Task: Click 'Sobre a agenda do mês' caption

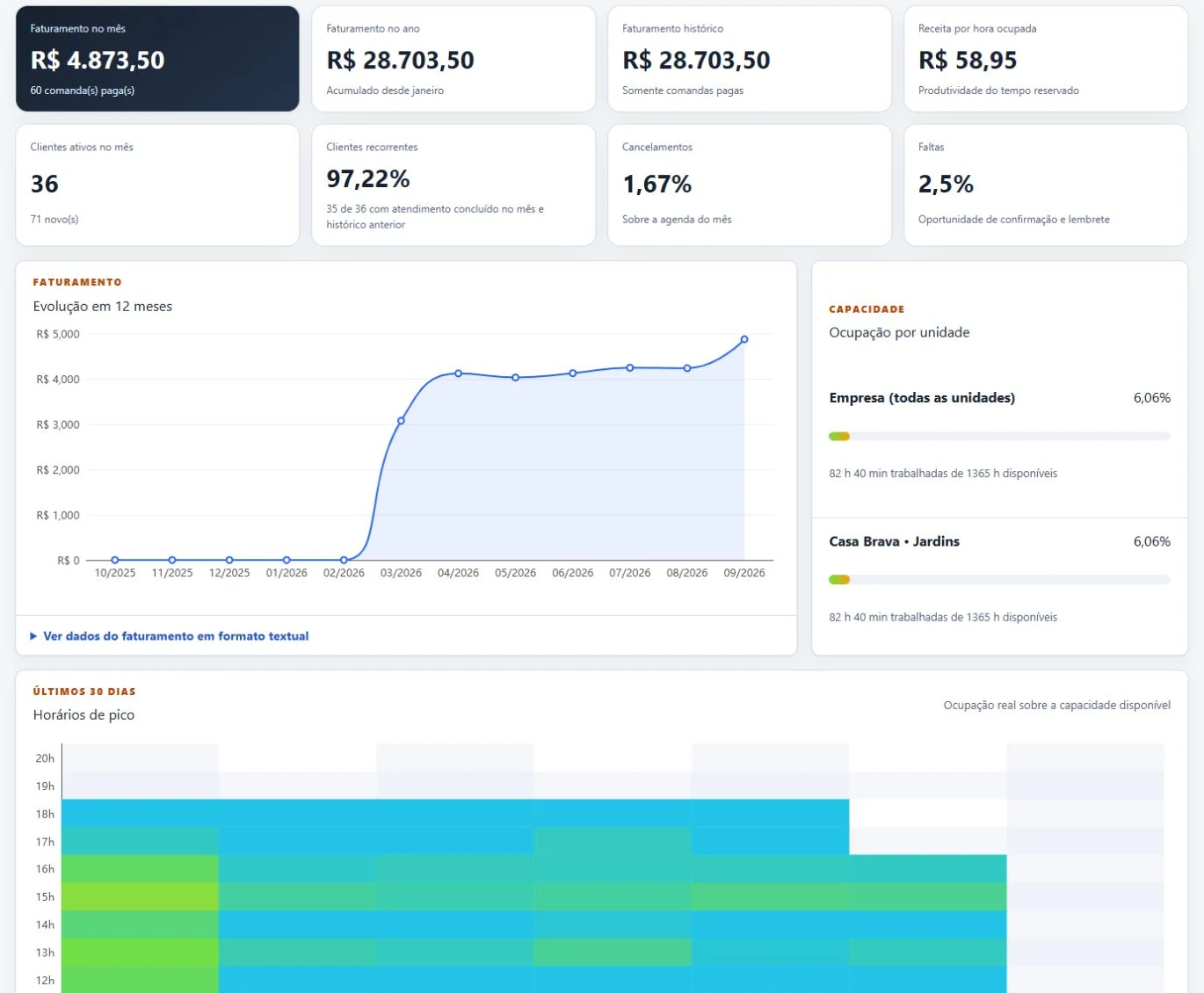Action: (x=677, y=220)
